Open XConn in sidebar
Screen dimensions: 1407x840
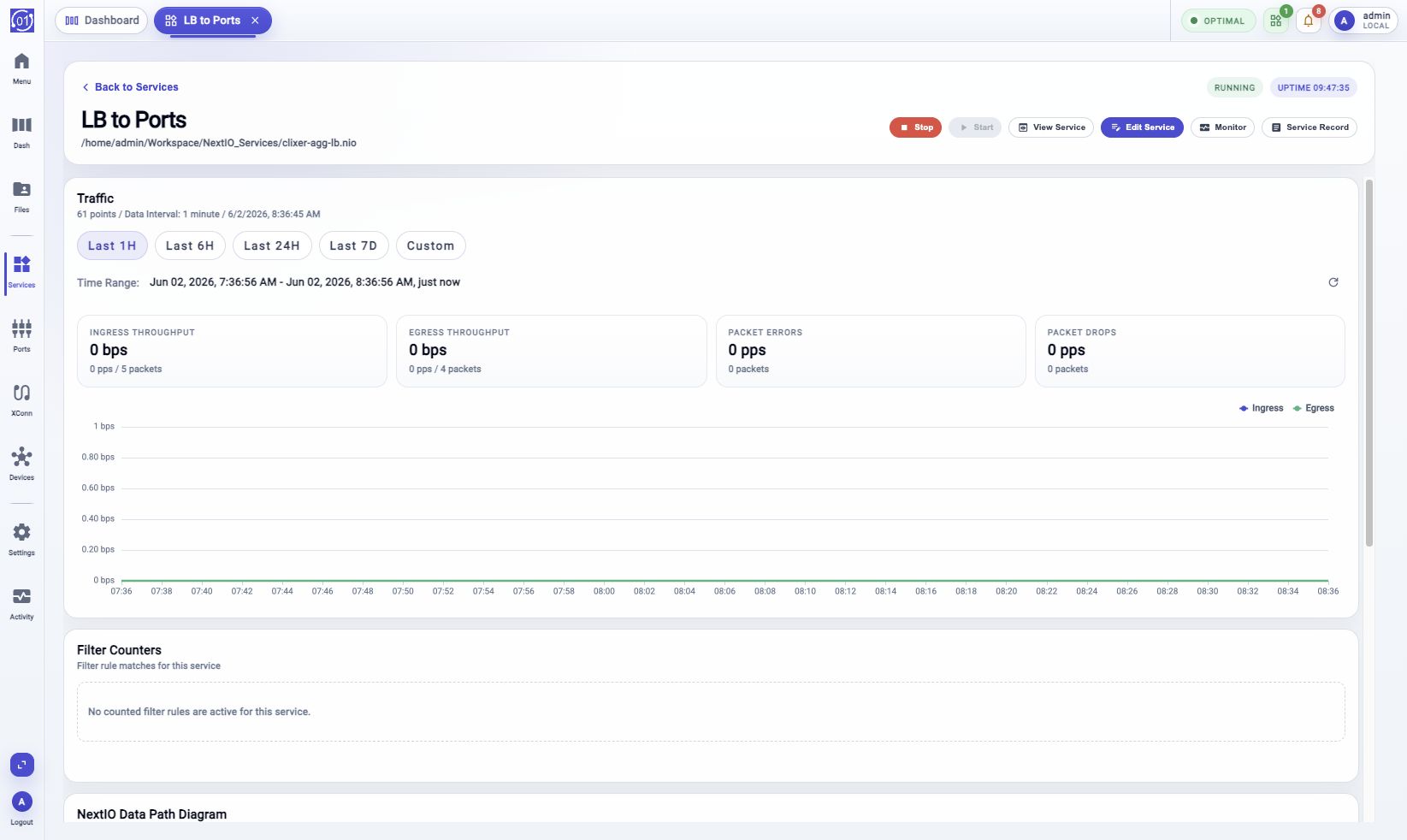pos(22,400)
